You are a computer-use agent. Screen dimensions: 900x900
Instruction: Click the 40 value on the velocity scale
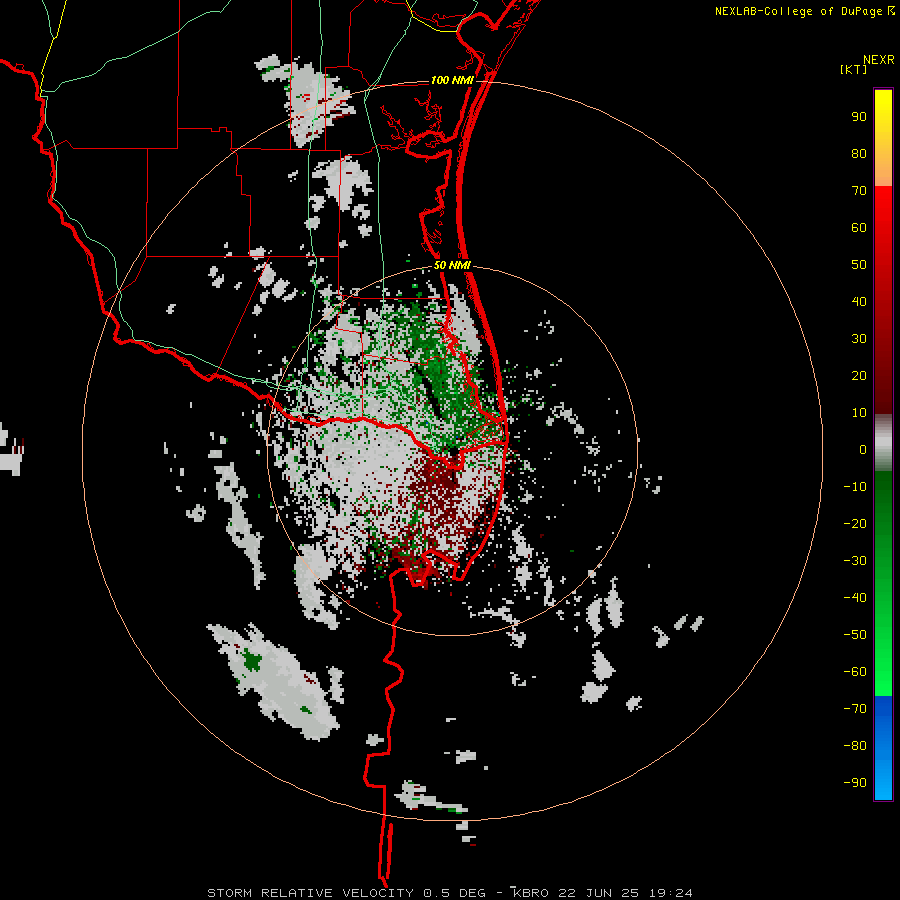click(x=859, y=302)
